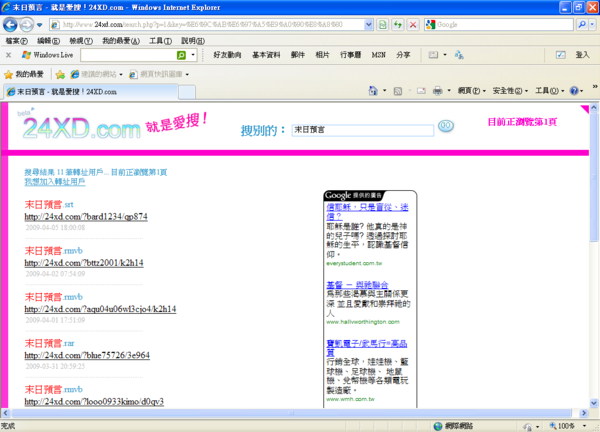
Task: Click the magnifier search button
Action: [x=582, y=25]
